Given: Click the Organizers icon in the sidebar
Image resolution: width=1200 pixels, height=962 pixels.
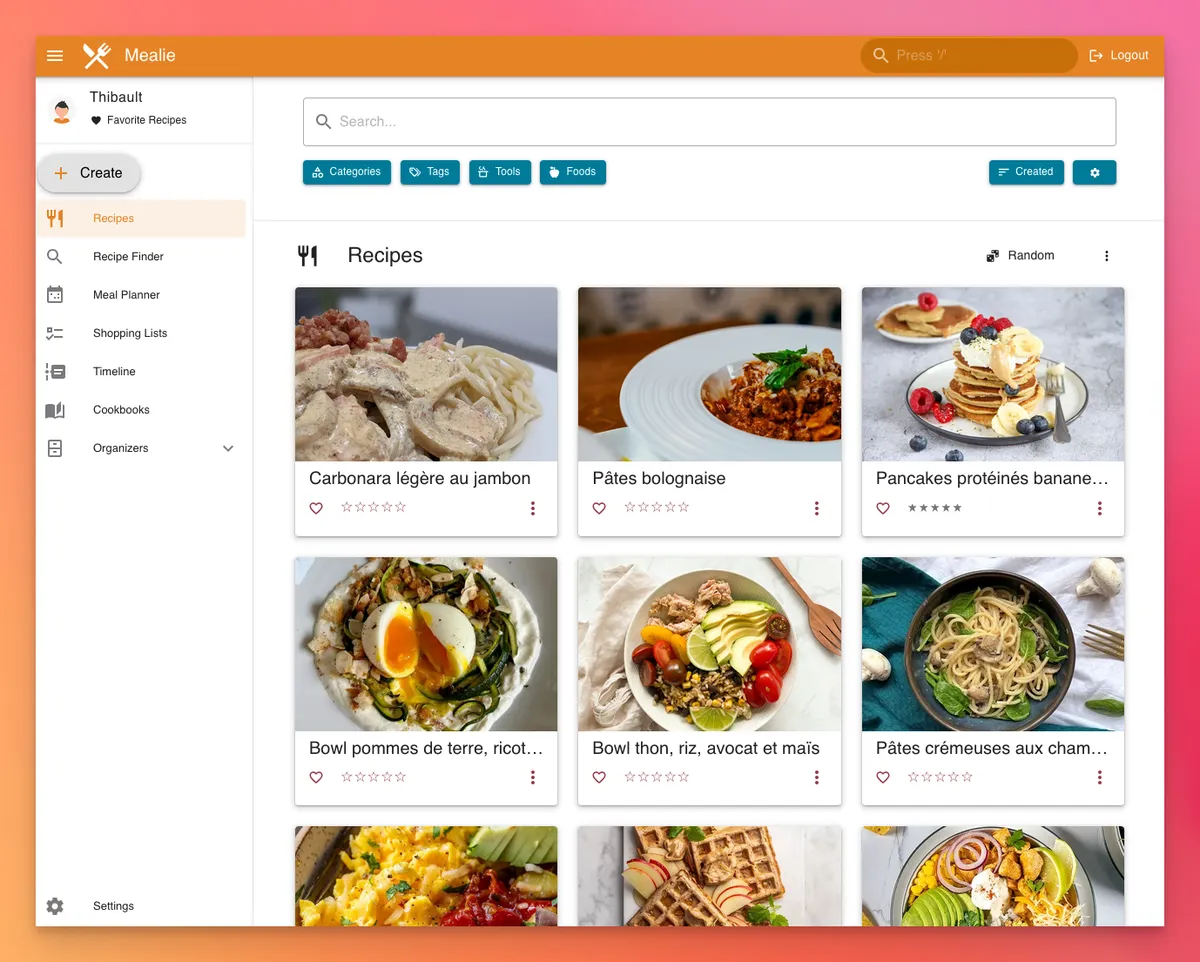Looking at the screenshot, I should (55, 448).
